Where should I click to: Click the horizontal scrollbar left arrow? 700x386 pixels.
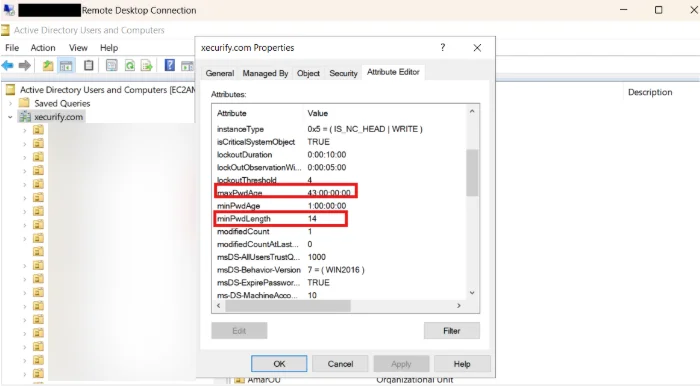point(219,306)
